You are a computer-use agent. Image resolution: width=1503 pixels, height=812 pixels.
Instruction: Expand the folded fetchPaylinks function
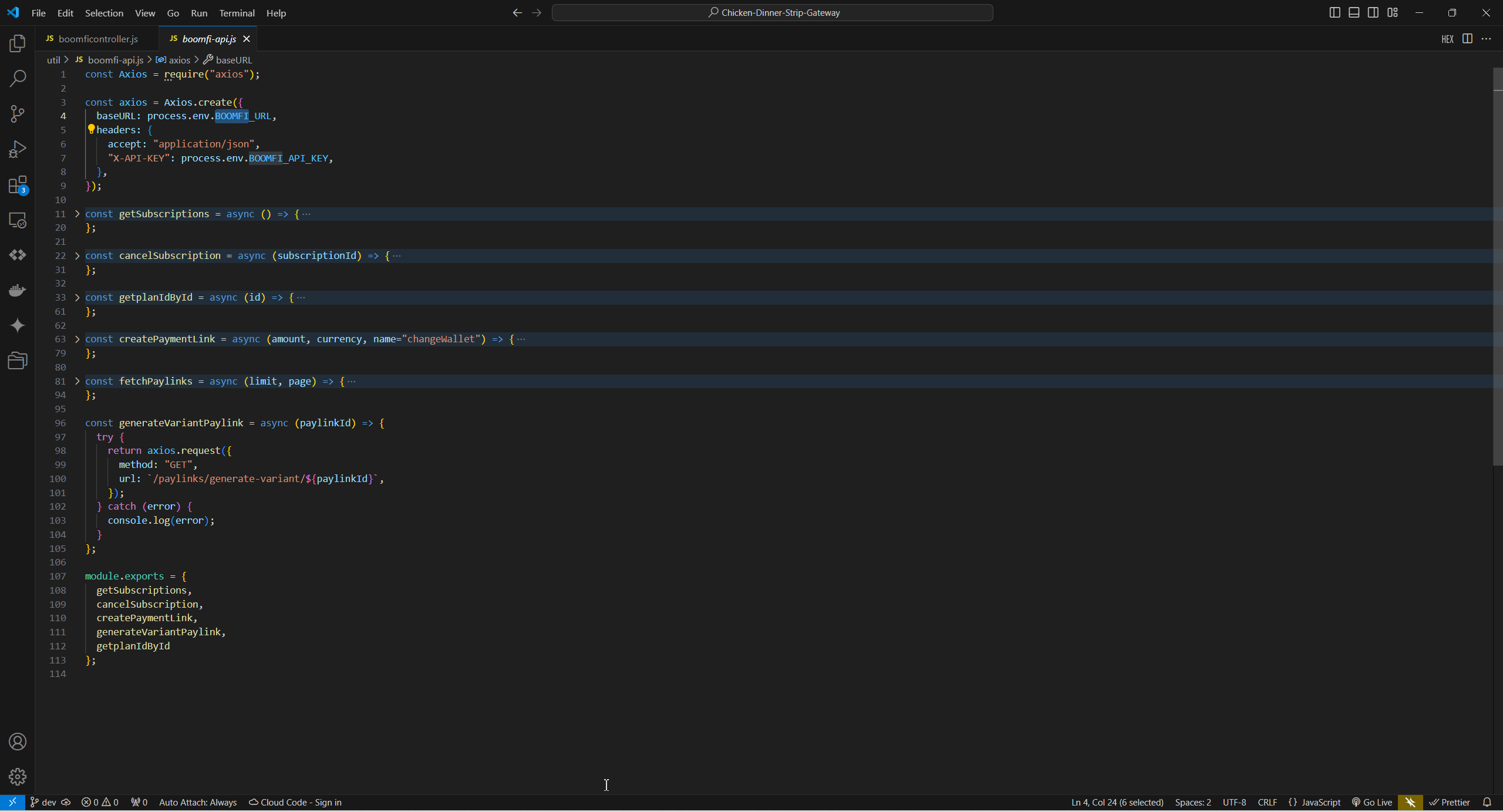(x=77, y=381)
